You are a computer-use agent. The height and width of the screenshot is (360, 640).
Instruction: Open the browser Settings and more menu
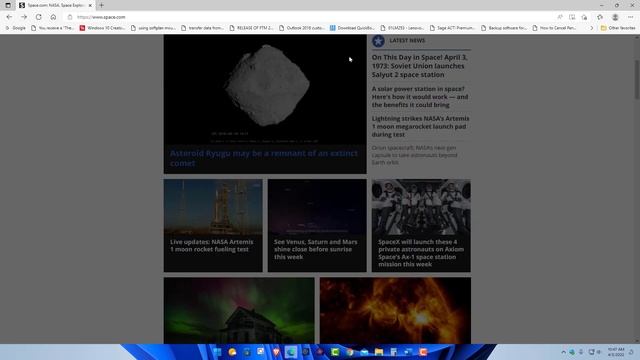tap(630, 17)
